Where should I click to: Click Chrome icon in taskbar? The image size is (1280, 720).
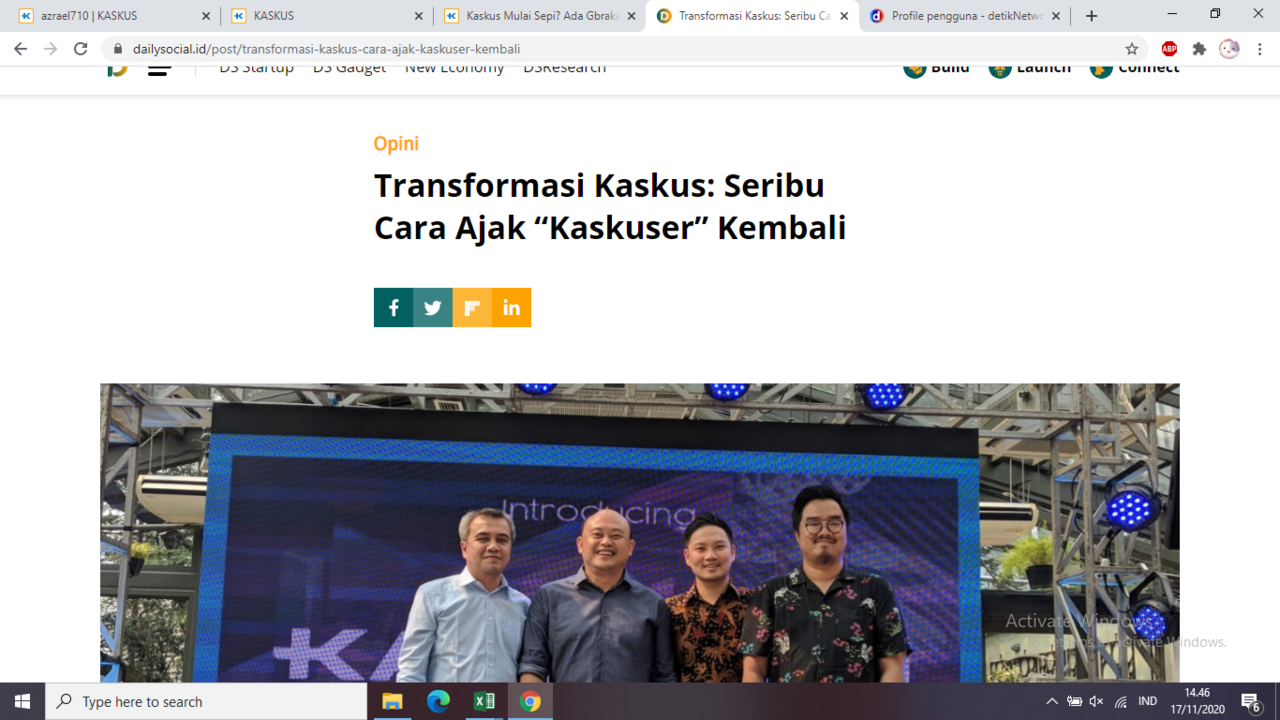point(530,701)
